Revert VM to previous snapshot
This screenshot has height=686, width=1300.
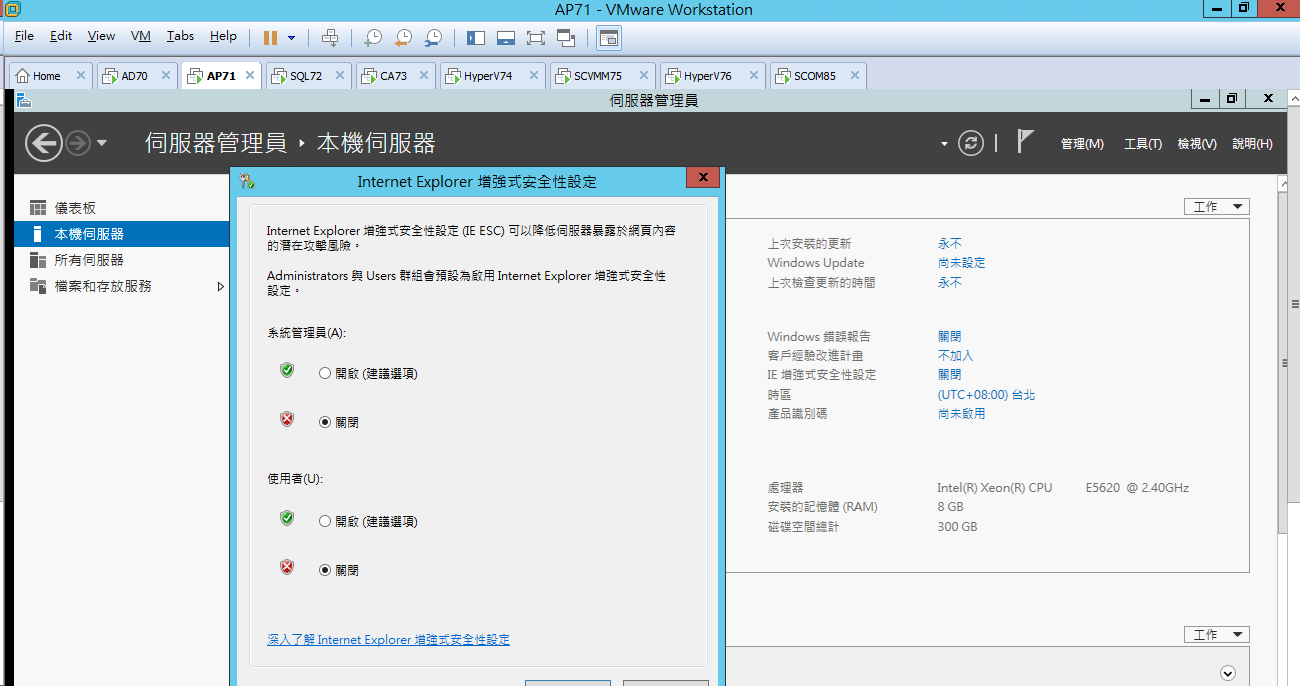point(402,38)
